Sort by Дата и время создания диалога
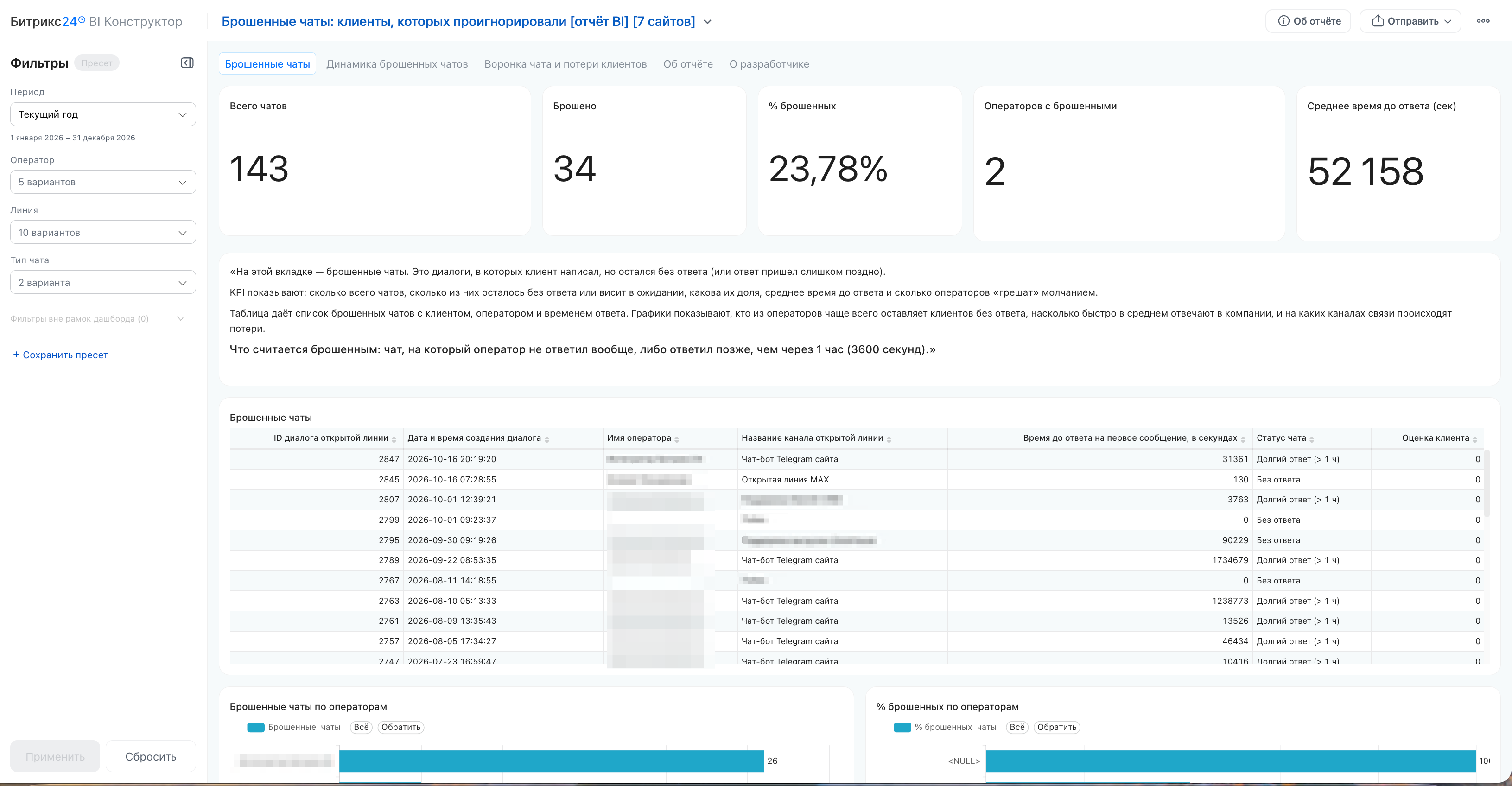 (x=546, y=439)
